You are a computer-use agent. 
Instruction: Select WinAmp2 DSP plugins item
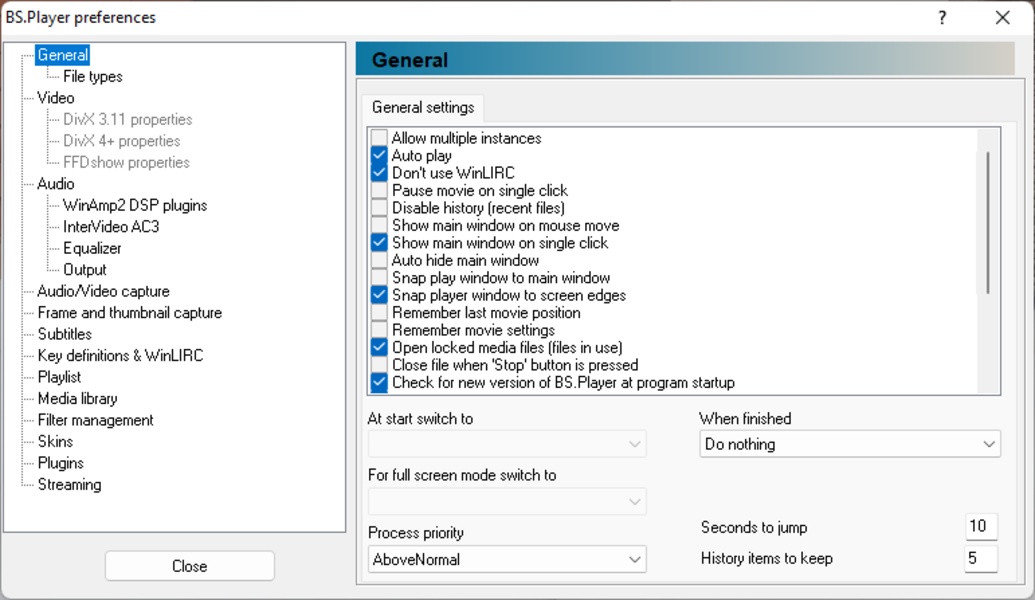(135, 205)
